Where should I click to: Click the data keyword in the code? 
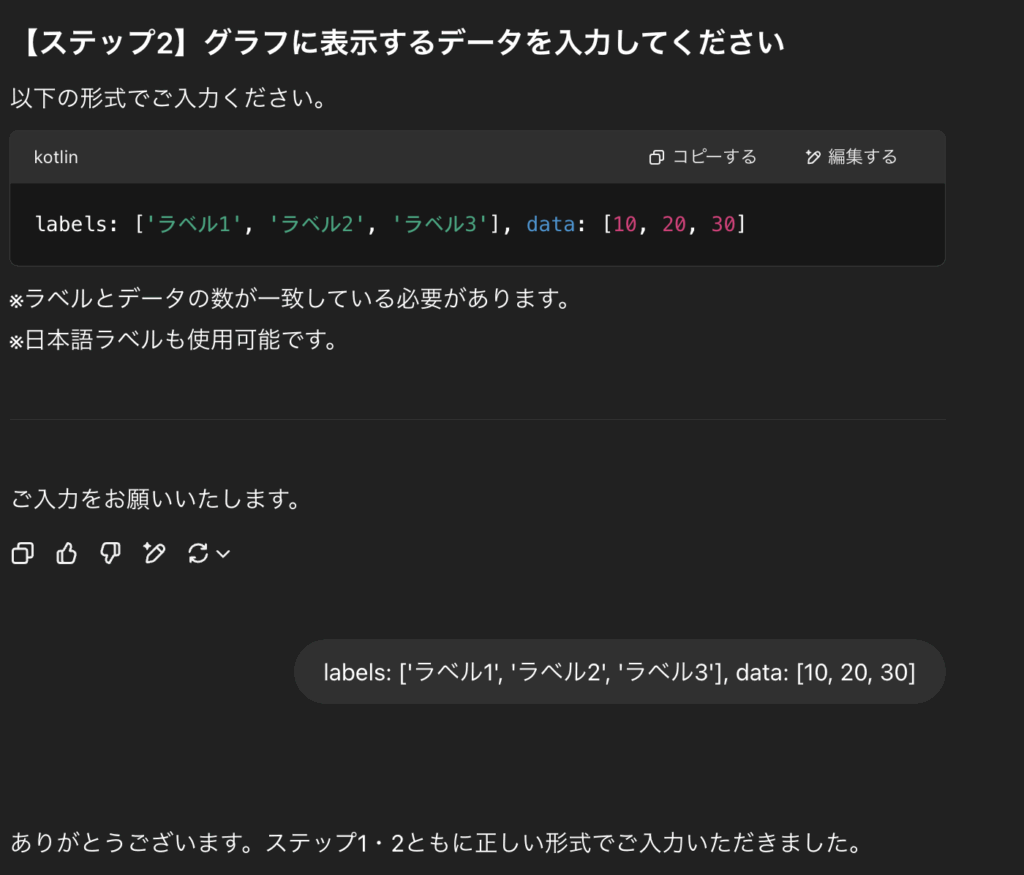coord(551,224)
